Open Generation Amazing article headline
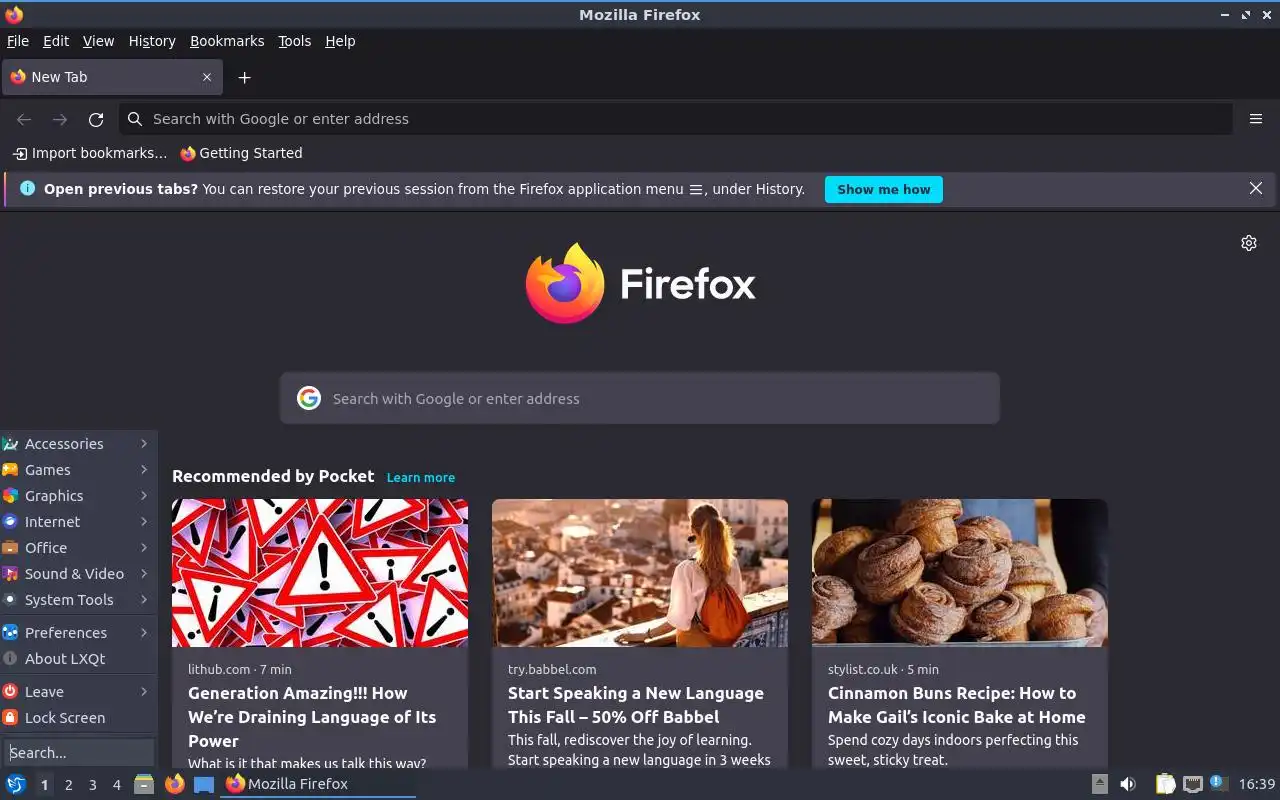This screenshot has height=800, width=1280. 312,717
